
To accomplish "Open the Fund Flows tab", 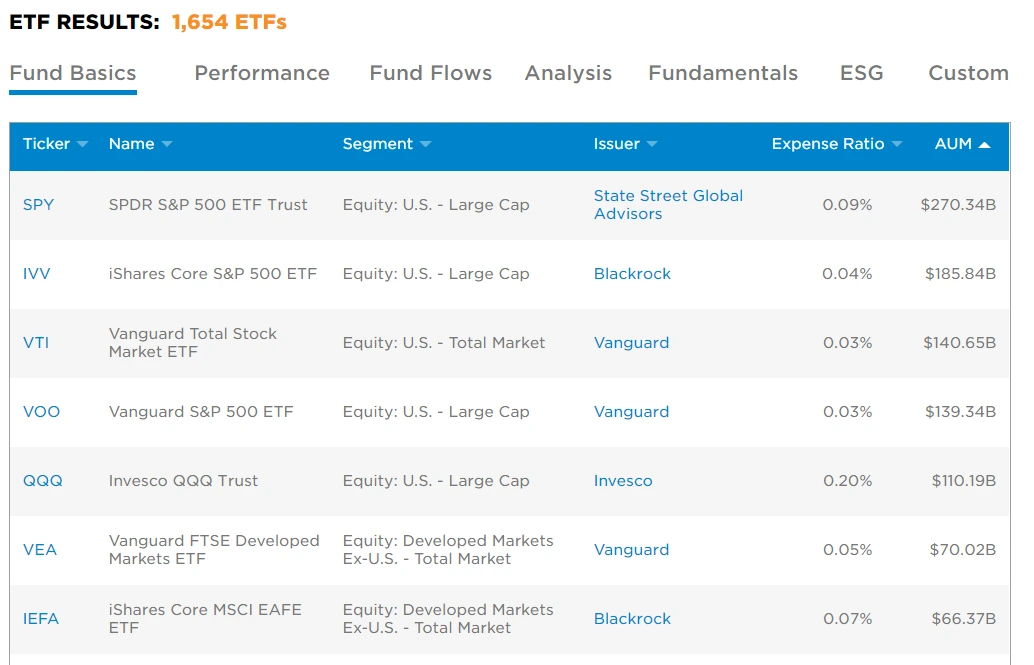I will click(x=430, y=73).
